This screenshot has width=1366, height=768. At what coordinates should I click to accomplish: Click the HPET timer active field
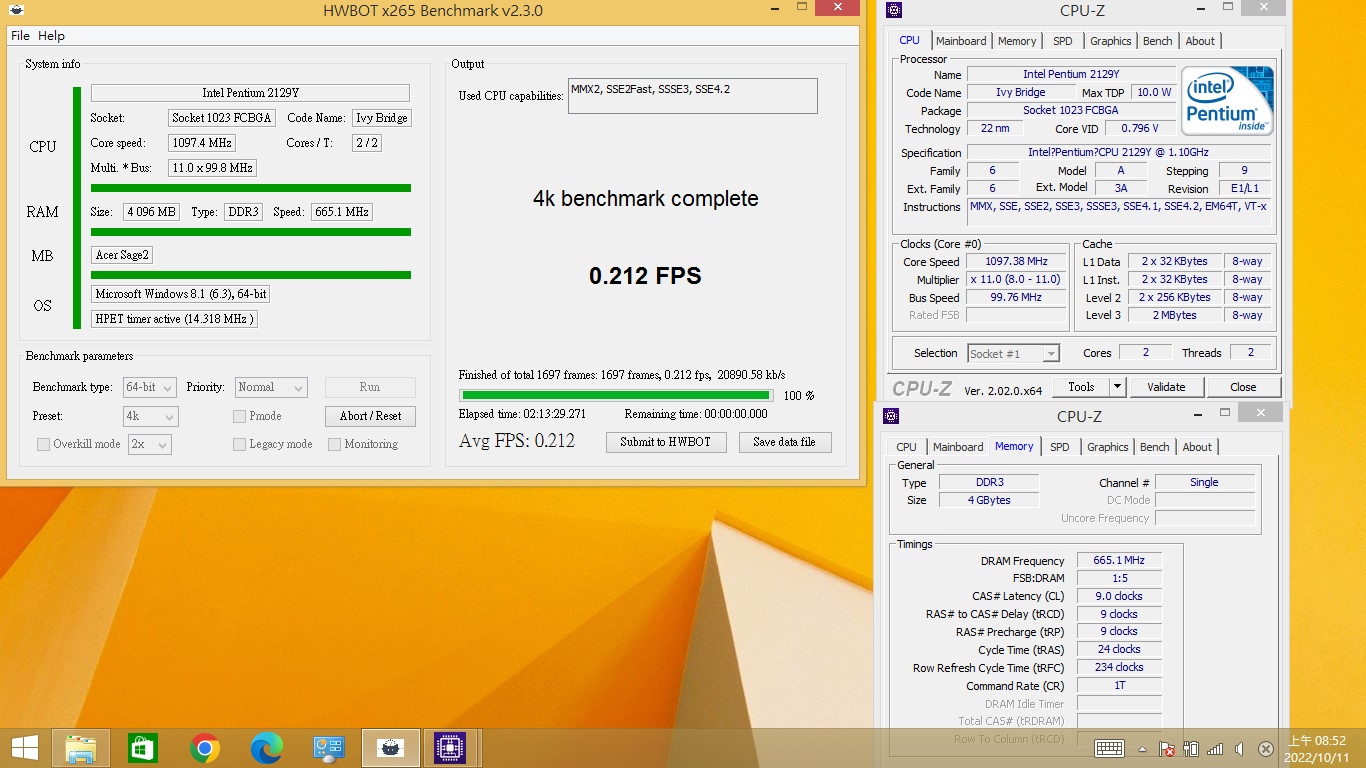[x=174, y=319]
